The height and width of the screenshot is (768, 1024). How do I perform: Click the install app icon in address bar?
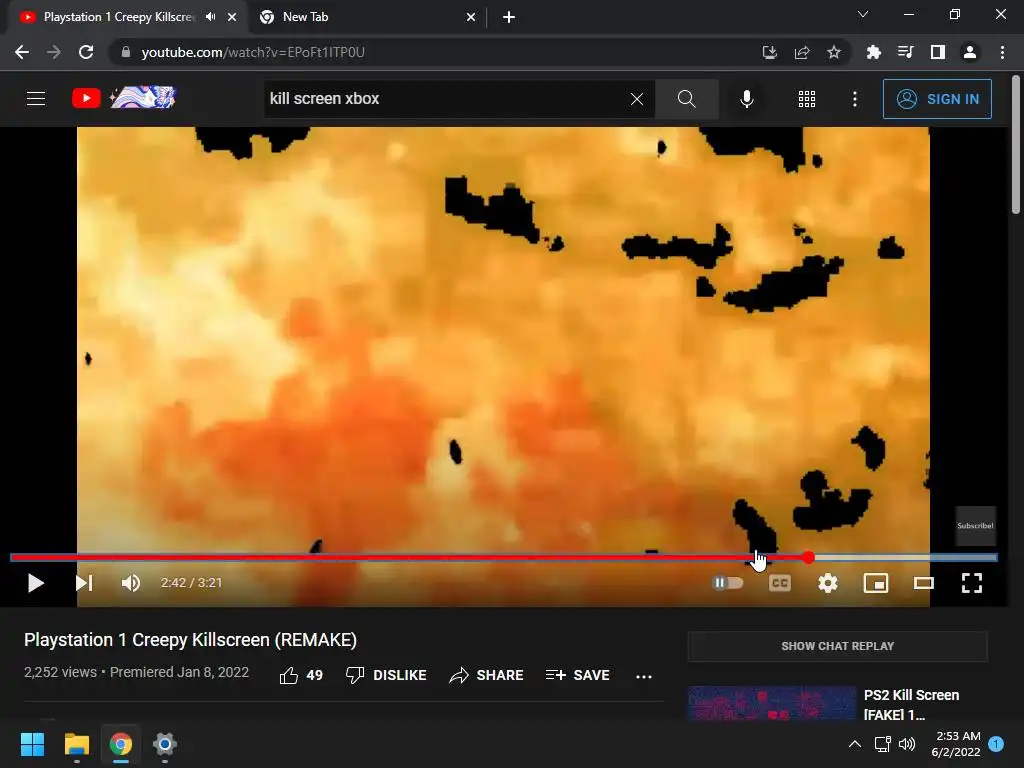click(x=770, y=52)
